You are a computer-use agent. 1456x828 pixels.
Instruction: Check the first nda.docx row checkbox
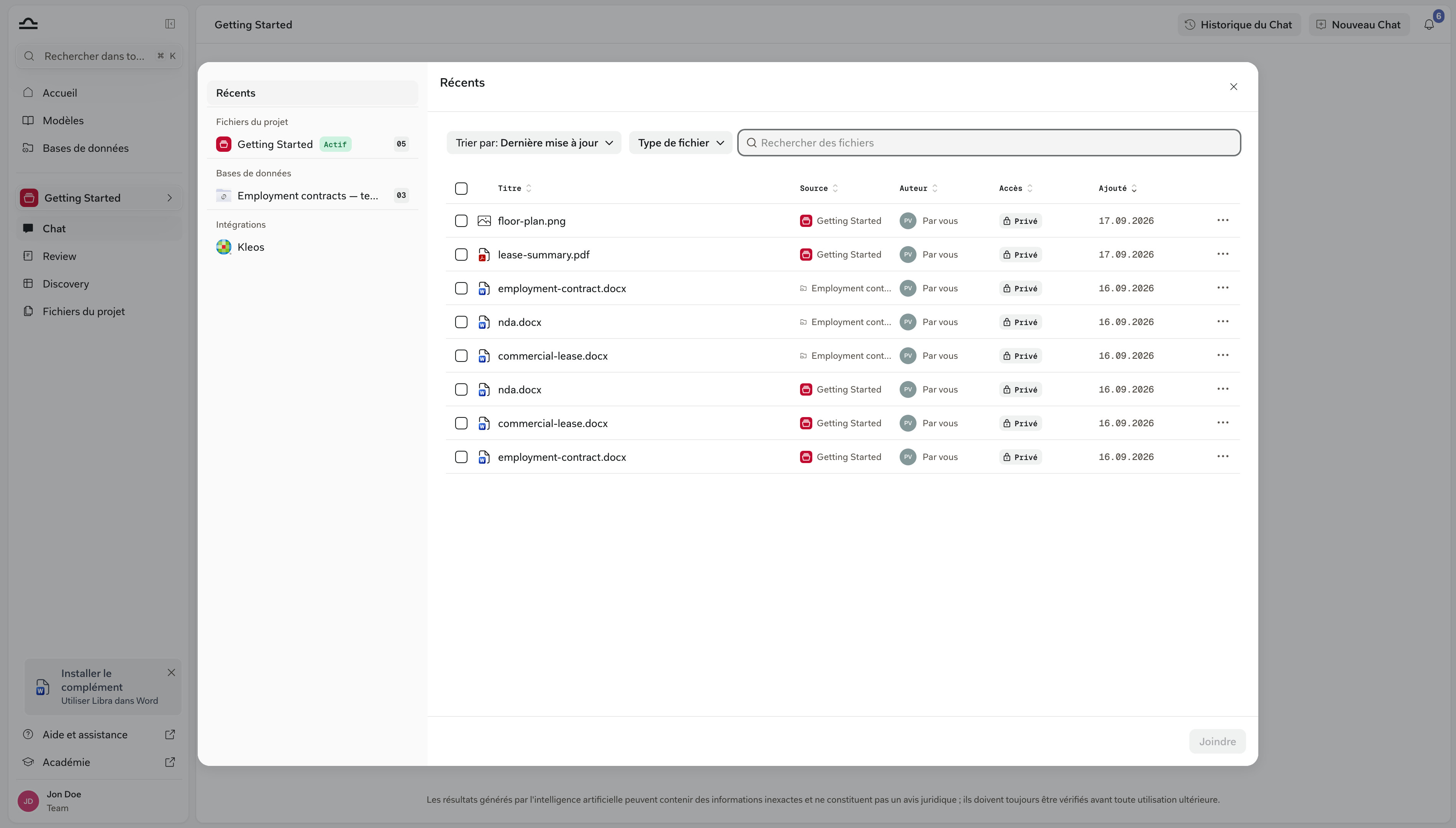(461, 322)
